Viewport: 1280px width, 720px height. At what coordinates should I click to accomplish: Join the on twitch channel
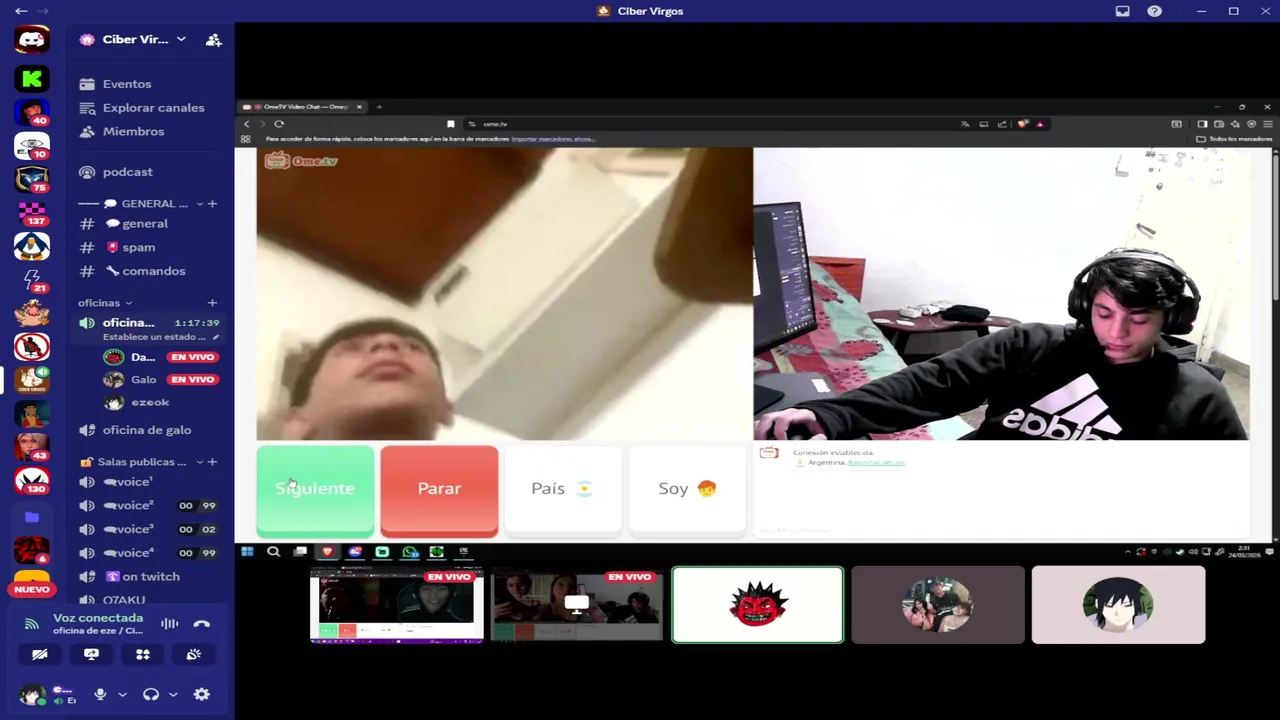pyautogui.click(x=150, y=577)
